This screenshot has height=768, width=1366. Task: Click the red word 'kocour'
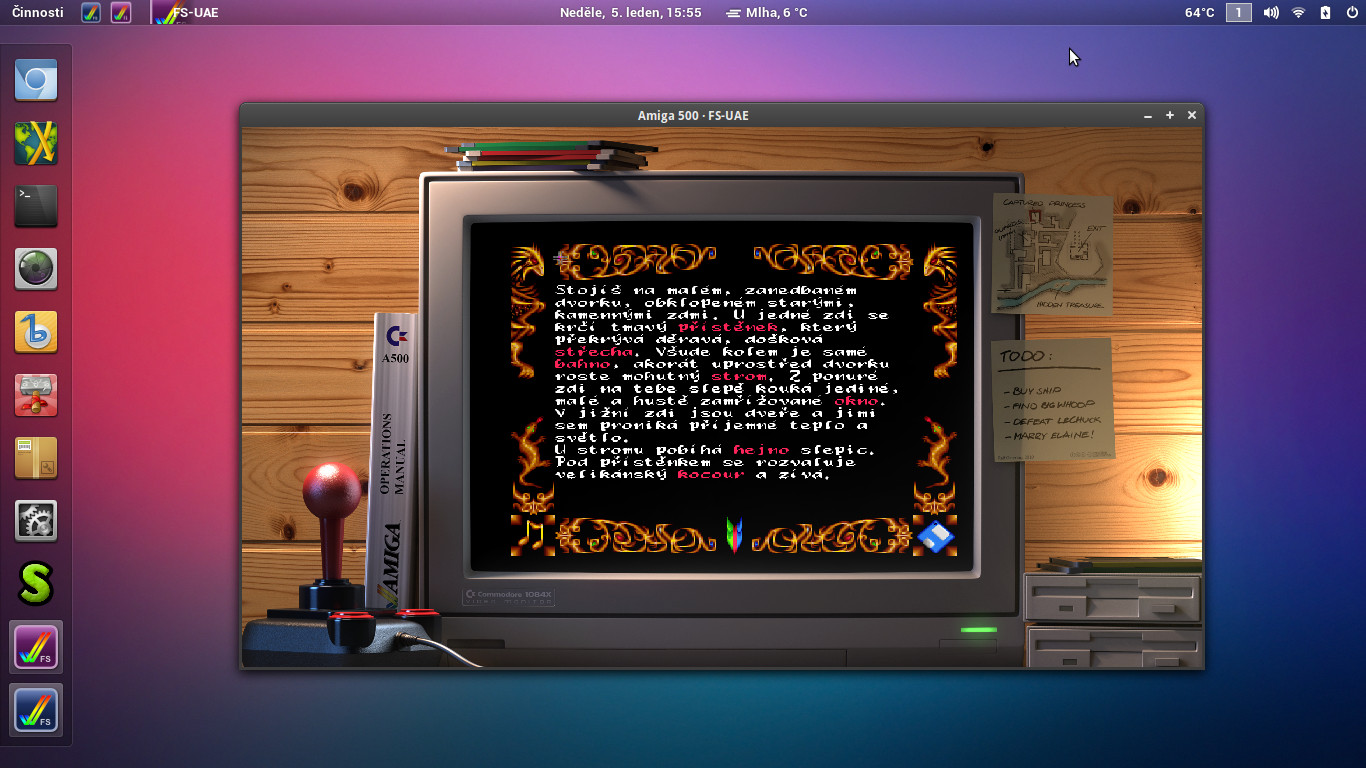[711, 475]
